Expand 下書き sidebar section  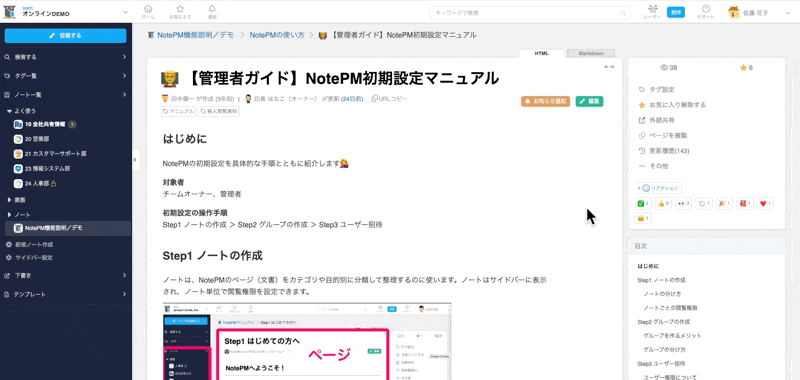coord(65,275)
